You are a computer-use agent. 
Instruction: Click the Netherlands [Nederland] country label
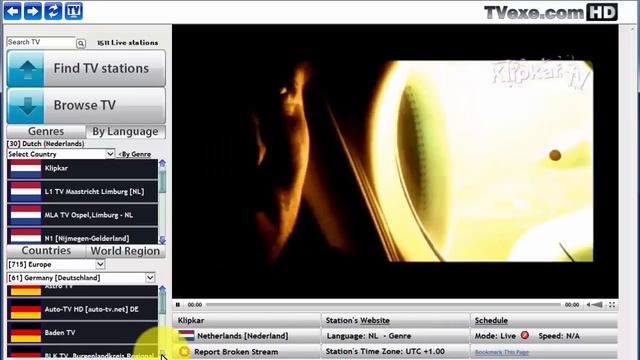(x=242, y=336)
